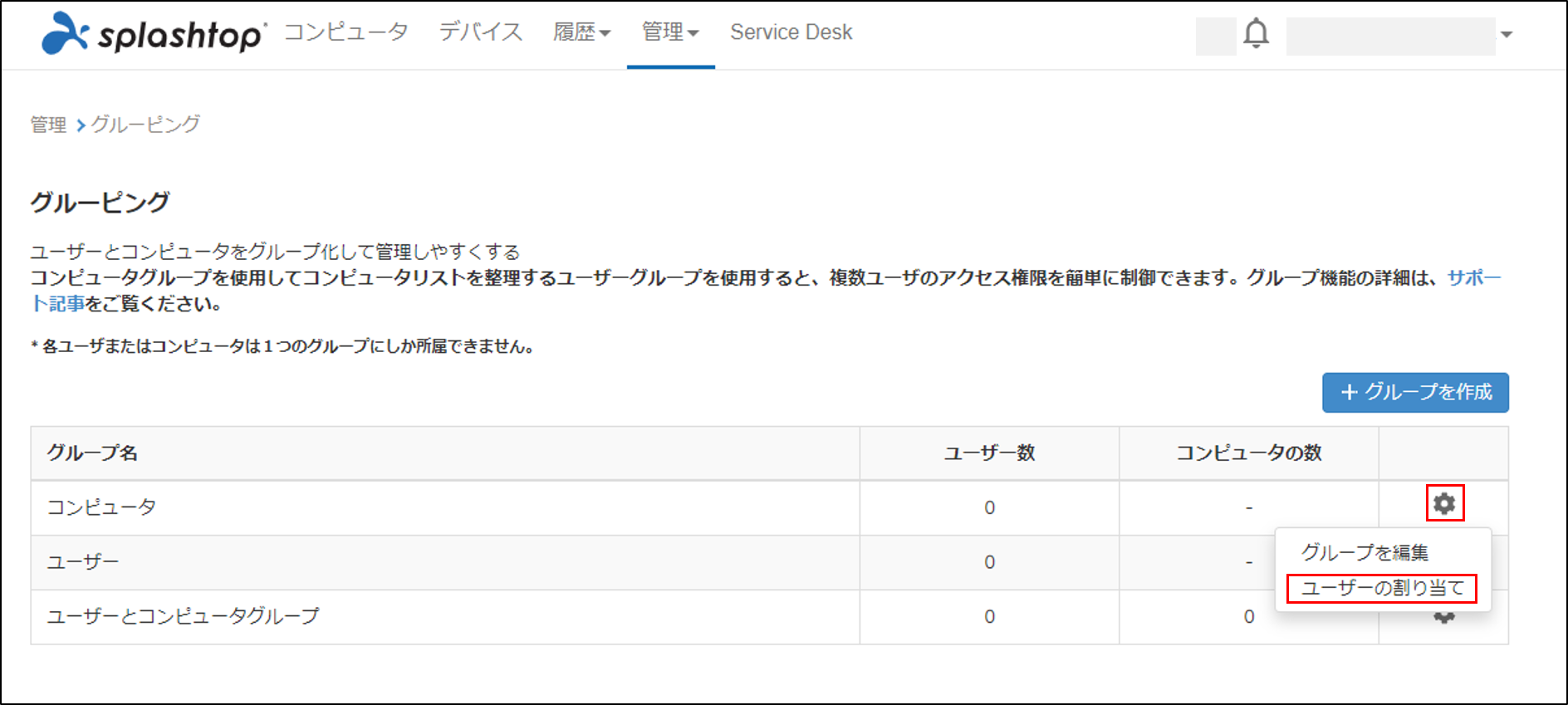Select the ユーザー group row in the table

coord(83,562)
